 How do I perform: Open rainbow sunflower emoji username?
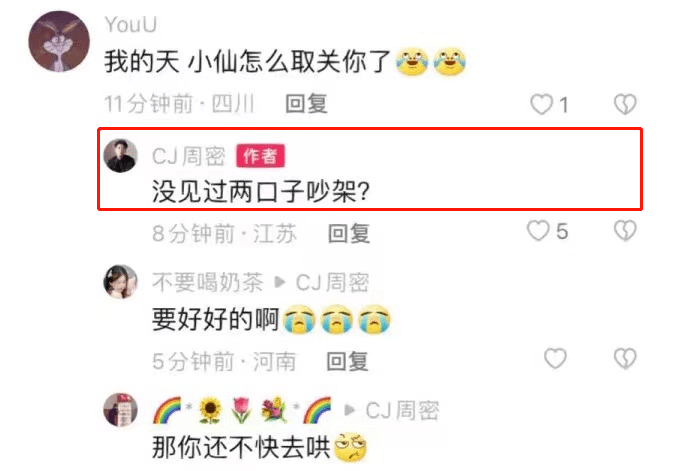[x=242, y=410]
